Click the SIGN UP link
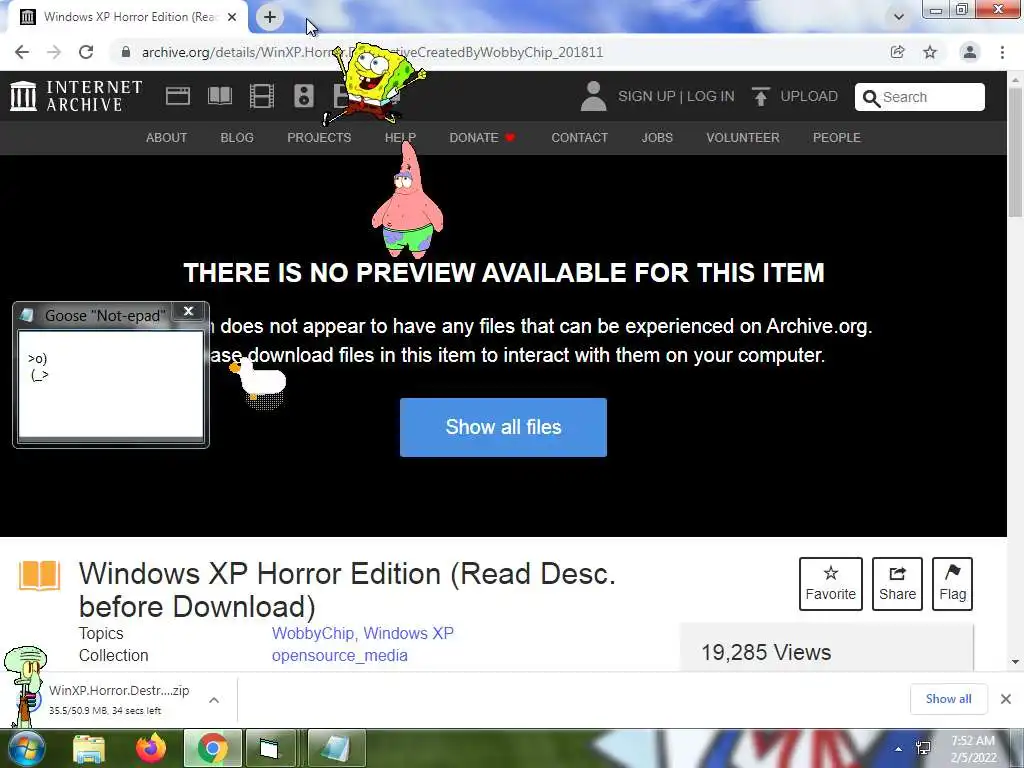Screen dimensions: 1024x768 click(647, 97)
